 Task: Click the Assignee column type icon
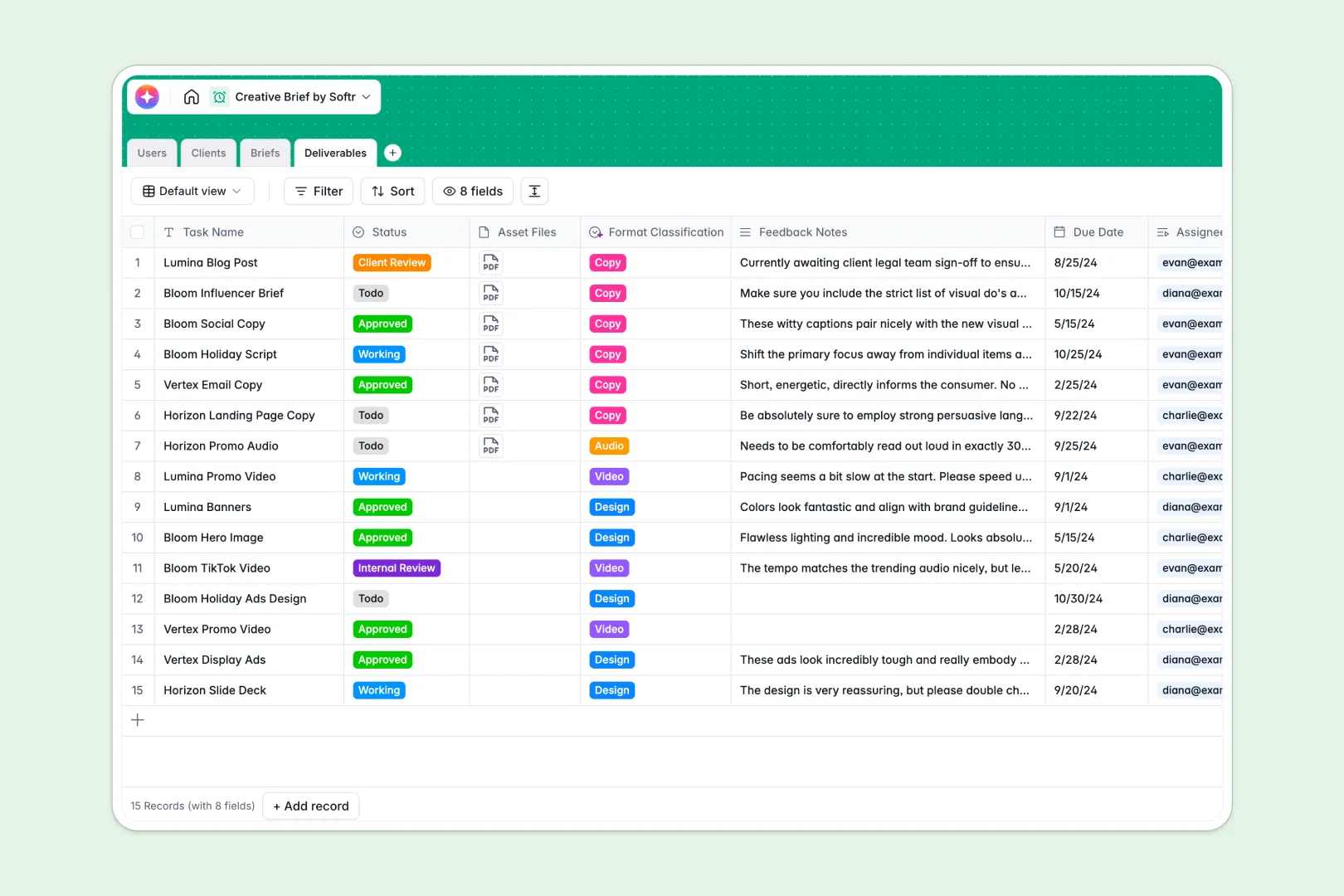tap(1163, 232)
